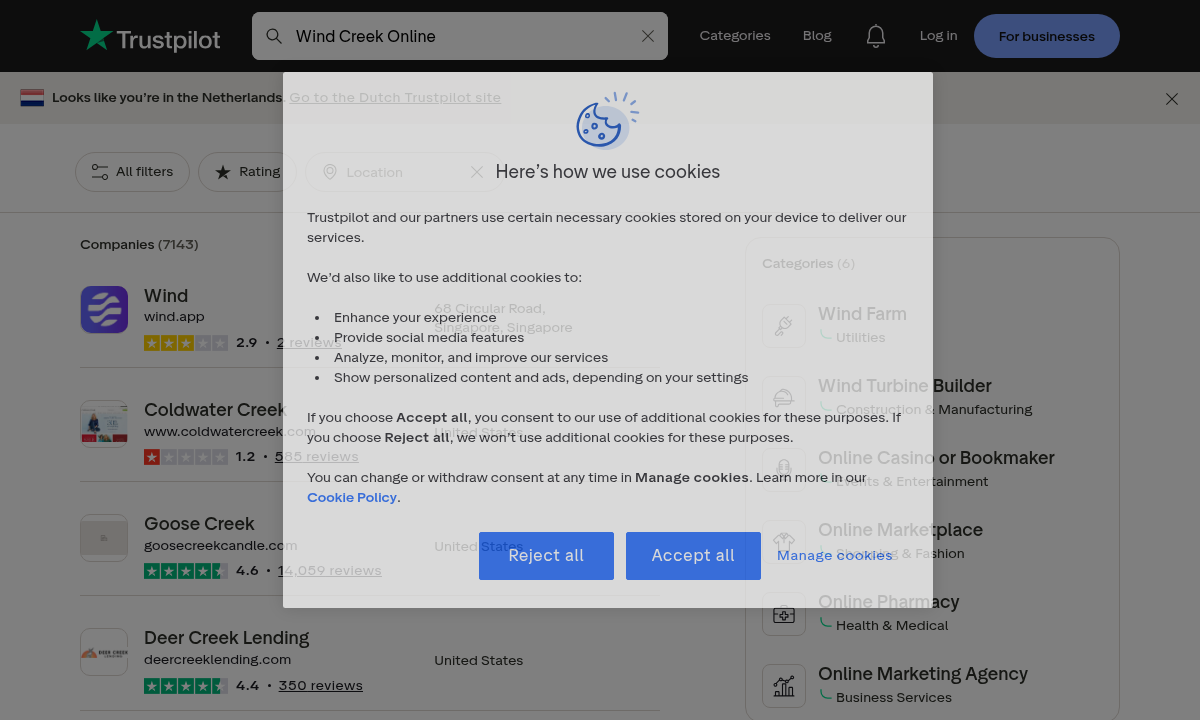The height and width of the screenshot is (720, 1200).
Task: Open the notifications bell
Action: (876, 36)
